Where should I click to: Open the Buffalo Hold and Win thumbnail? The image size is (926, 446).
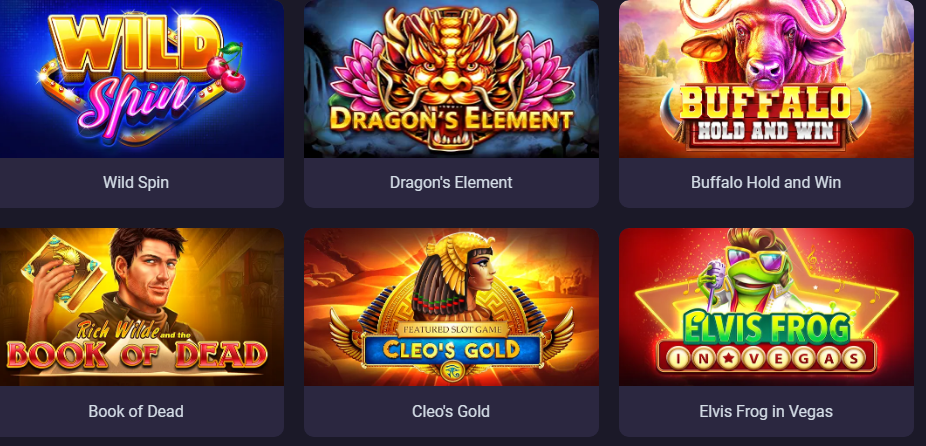[x=766, y=79]
